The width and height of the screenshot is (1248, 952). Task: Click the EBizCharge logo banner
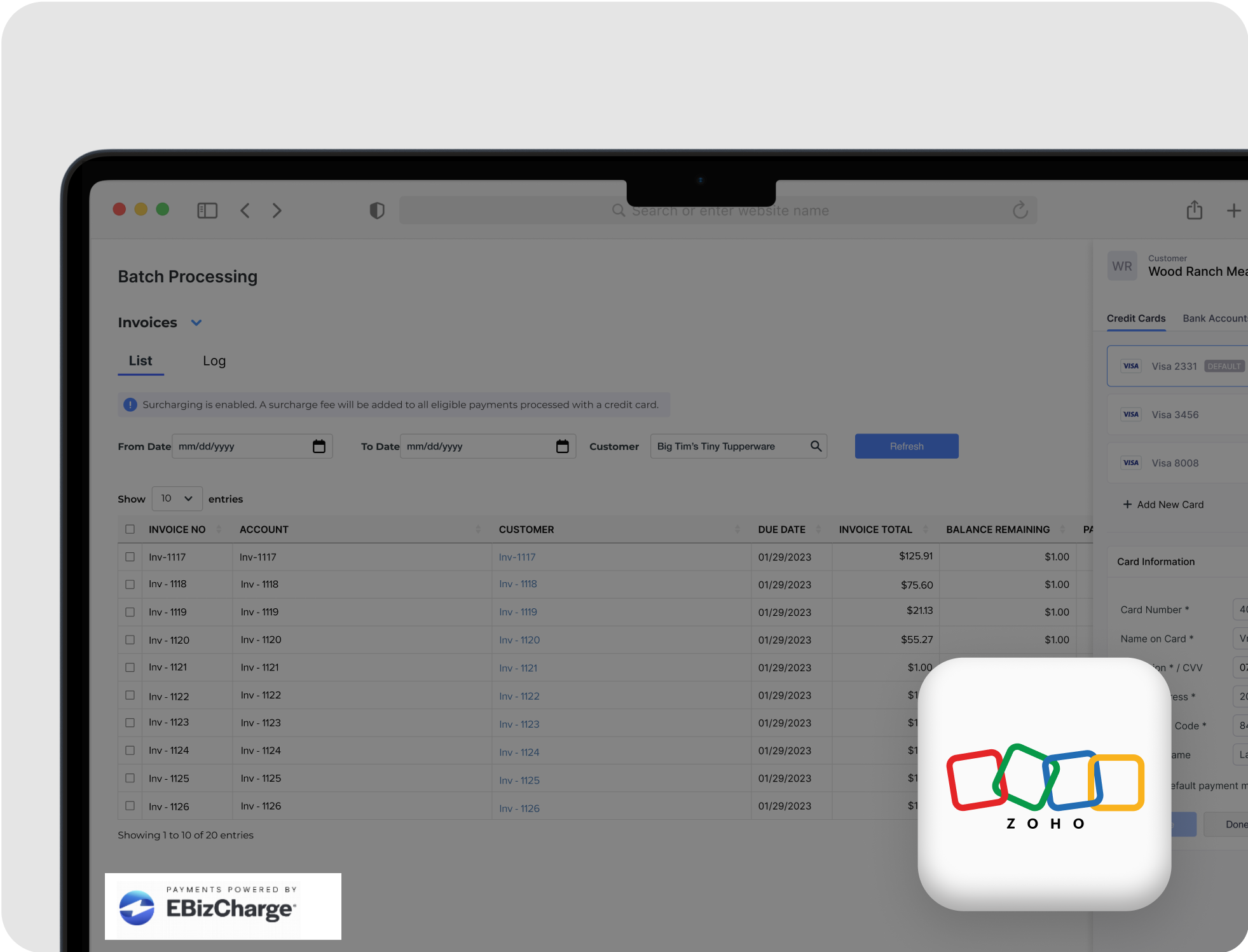pyautogui.click(x=223, y=906)
